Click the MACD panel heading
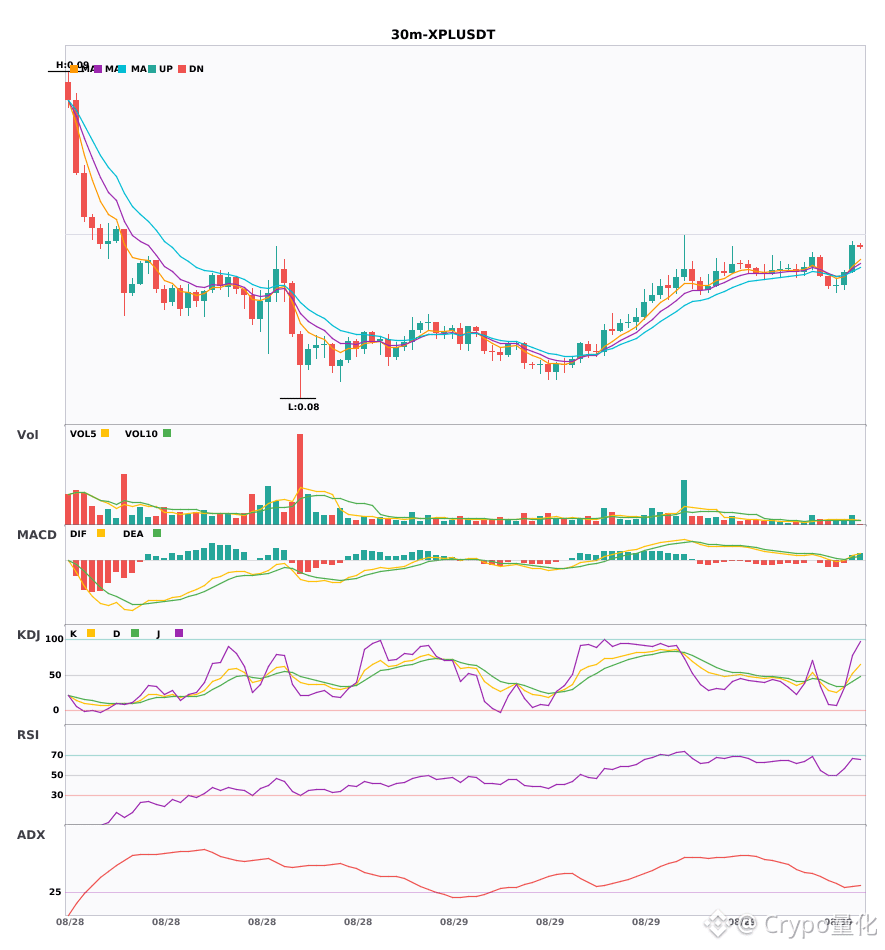 click(x=36, y=535)
